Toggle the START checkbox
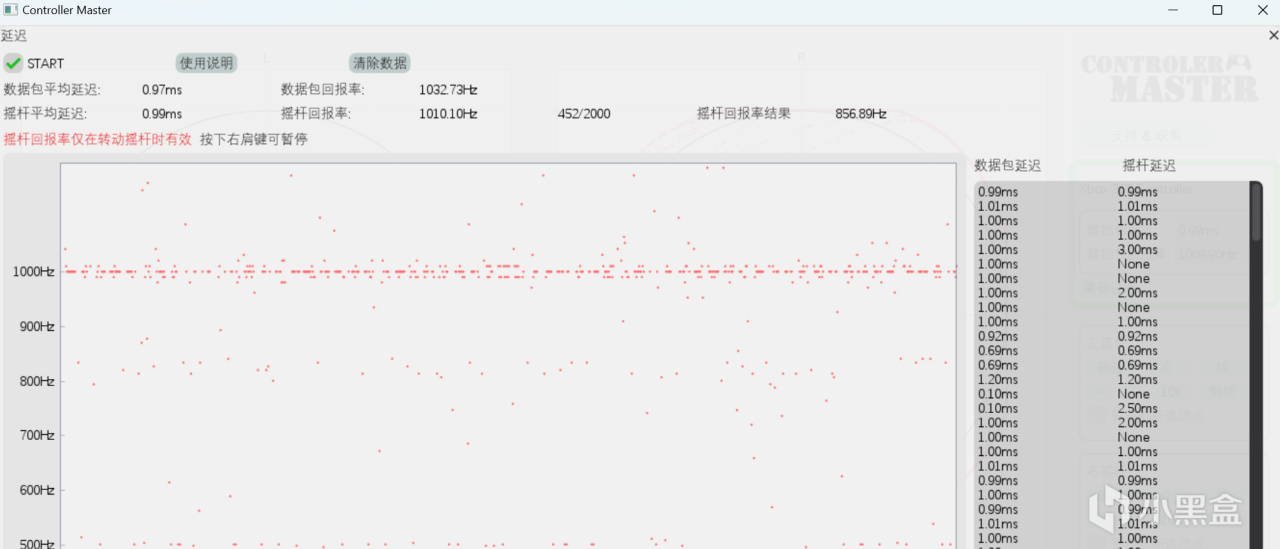Screen dimensions: 1280x549 coord(13,63)
